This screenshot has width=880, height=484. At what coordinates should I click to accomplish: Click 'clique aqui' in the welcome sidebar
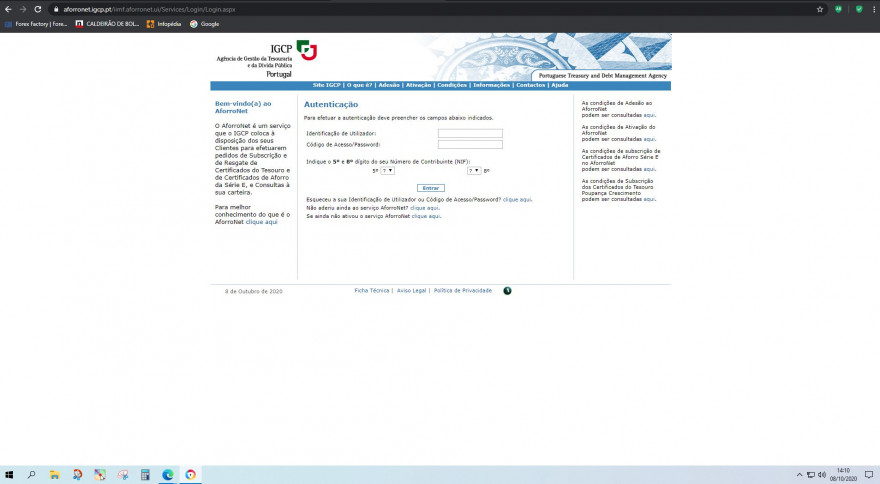[x=262, y=222]
